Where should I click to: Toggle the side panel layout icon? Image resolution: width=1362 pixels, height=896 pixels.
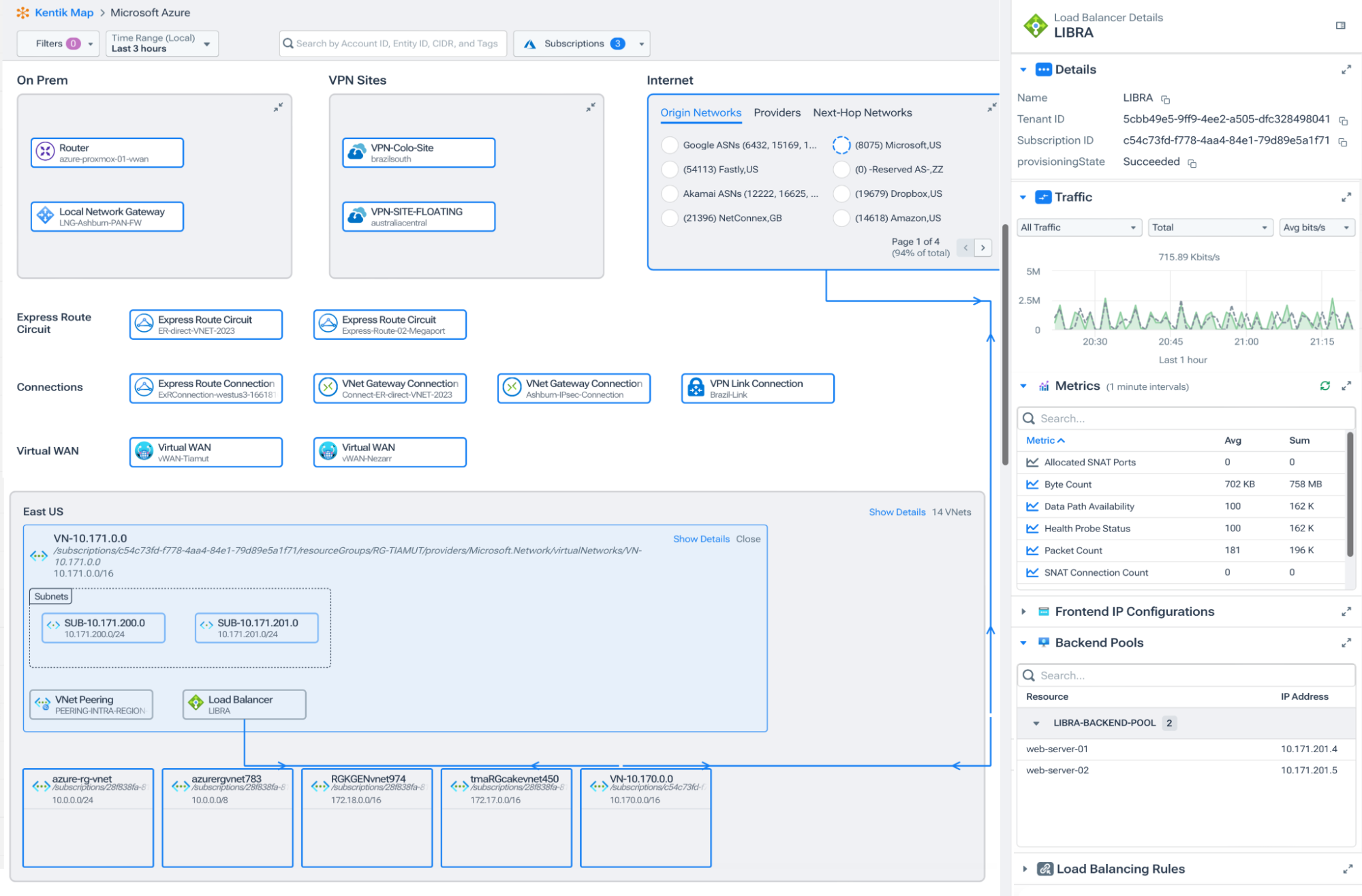coord(1340,25)
